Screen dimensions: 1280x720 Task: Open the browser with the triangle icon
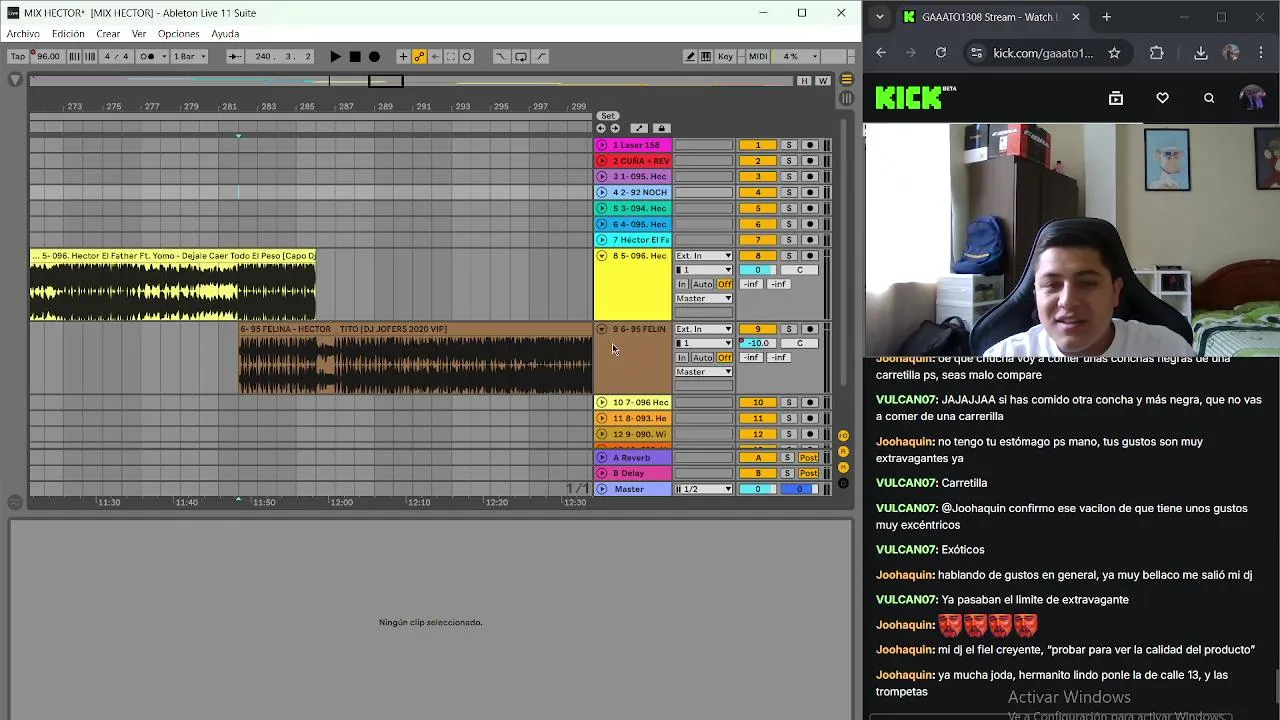15,80
